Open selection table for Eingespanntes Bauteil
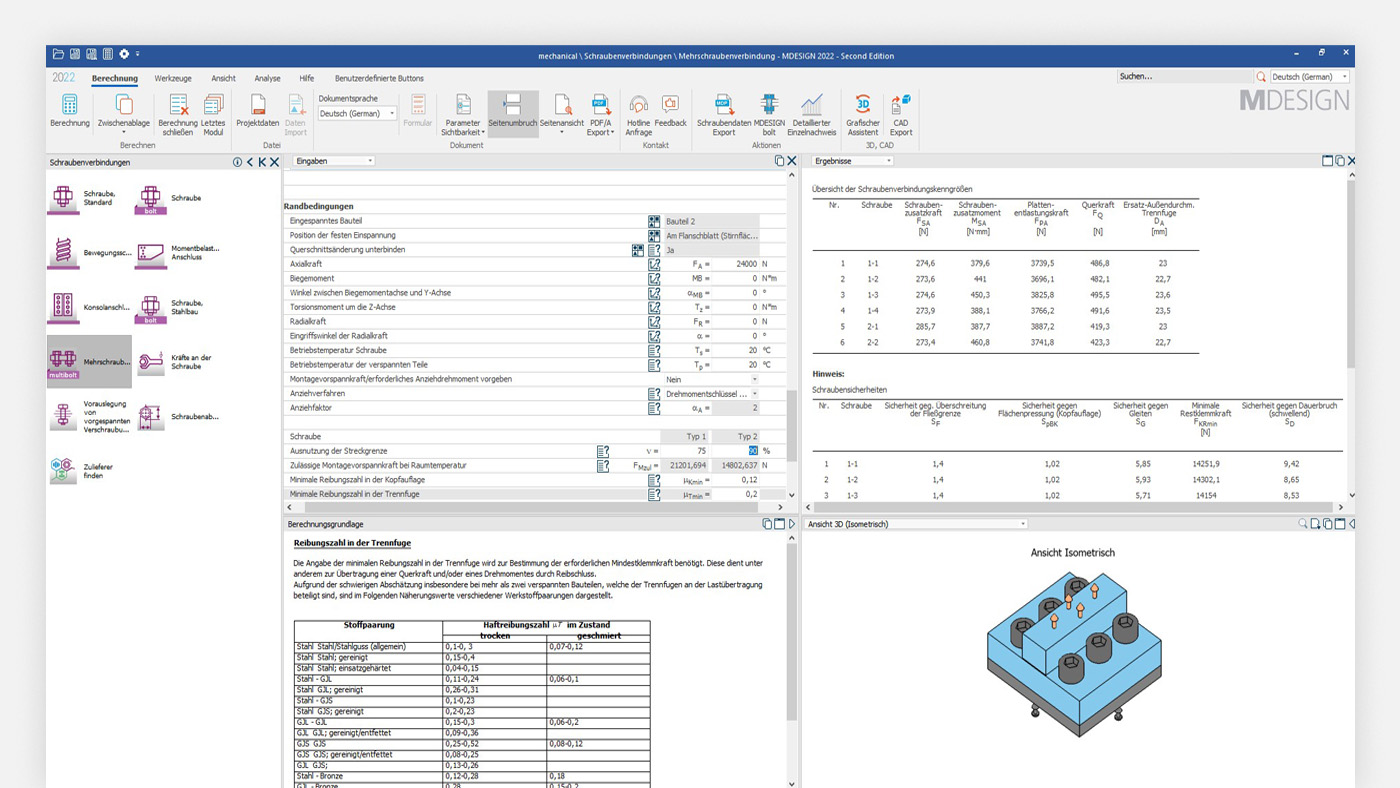1400x788 pixels. [654, 221]
